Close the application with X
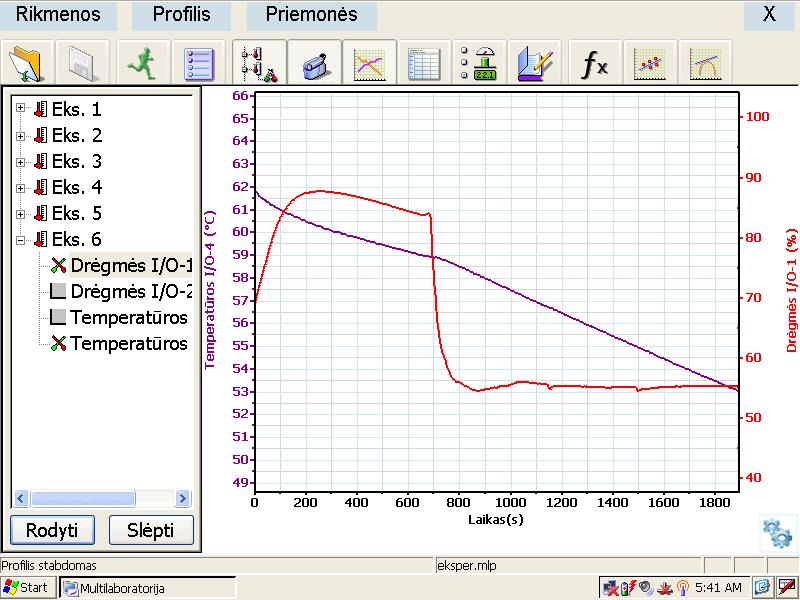The height and width of the screenshot is (600, 800). click(x=769, y=14)
